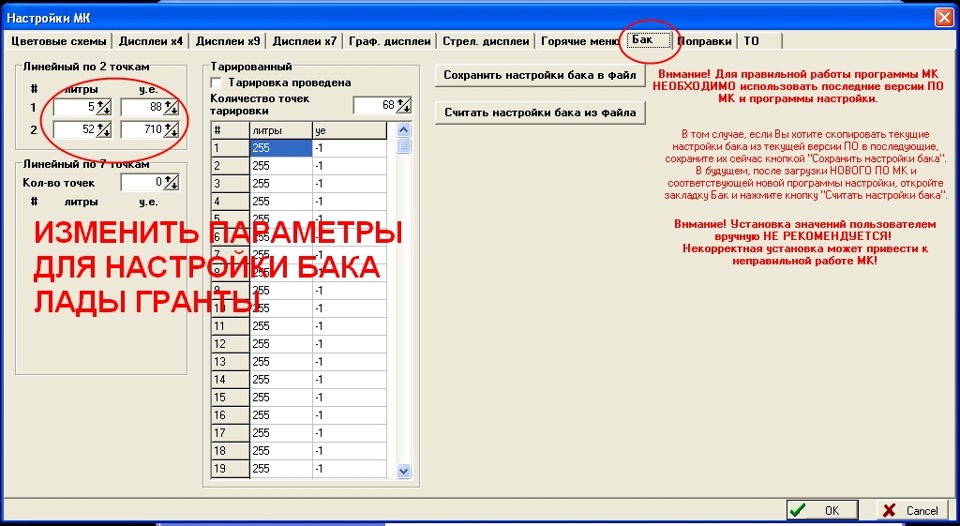
Task: Switch to the Дисплеи x4 tab
Action: pos(151,41)
